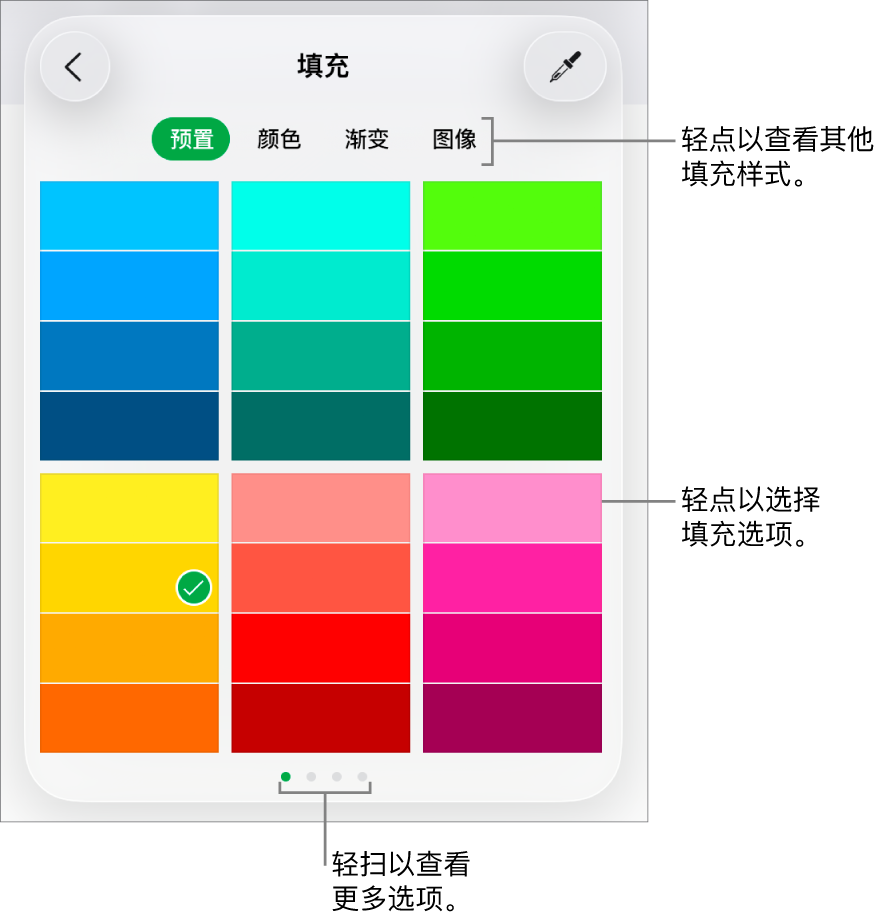
Task: Open the color eyedropper tool
Action: coord(564,65)
